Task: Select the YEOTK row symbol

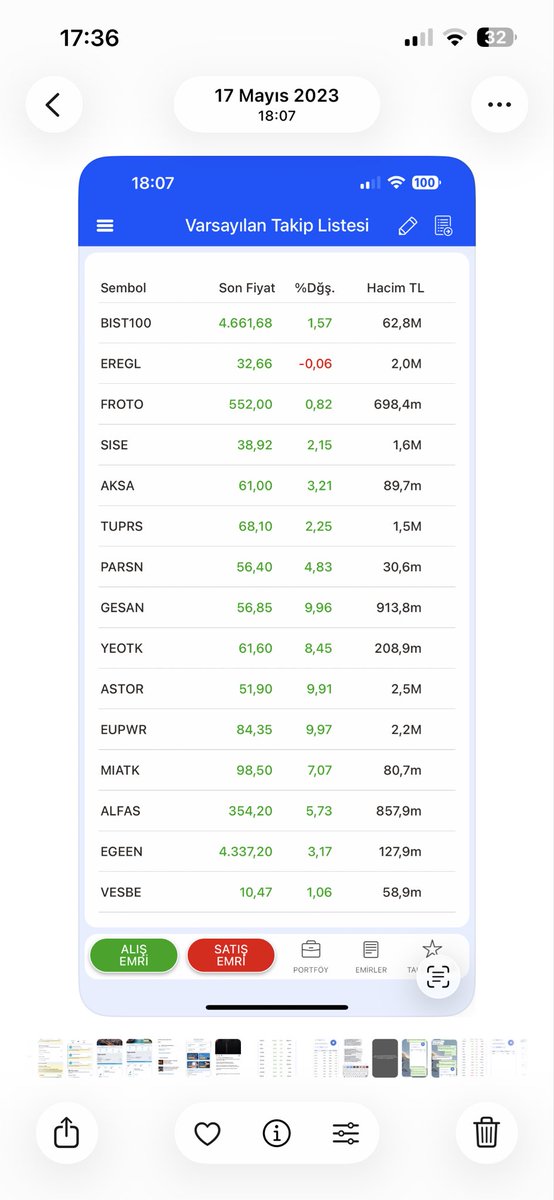Action: (122, 648)
